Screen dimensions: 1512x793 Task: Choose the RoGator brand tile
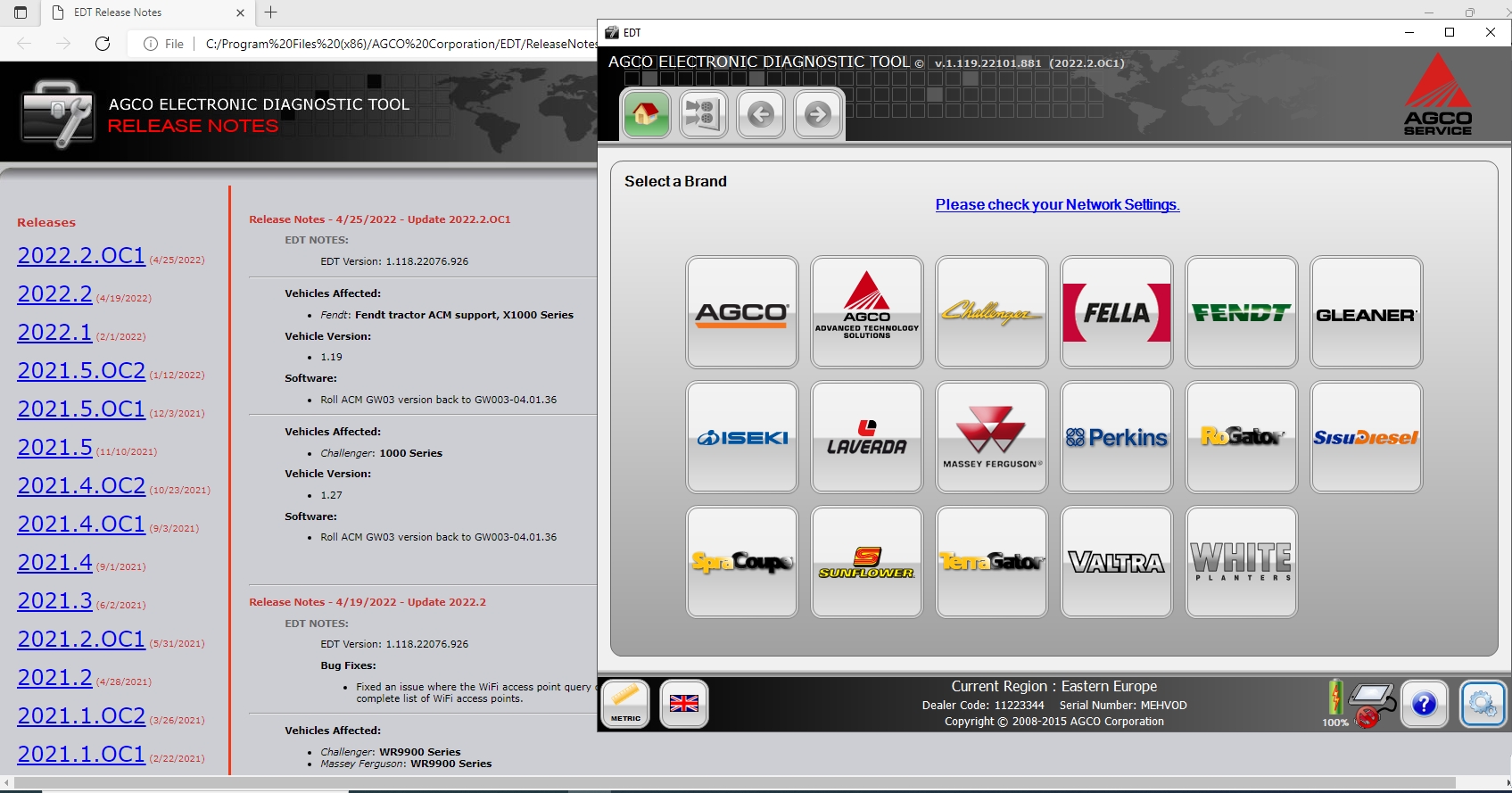(1242, 437)
